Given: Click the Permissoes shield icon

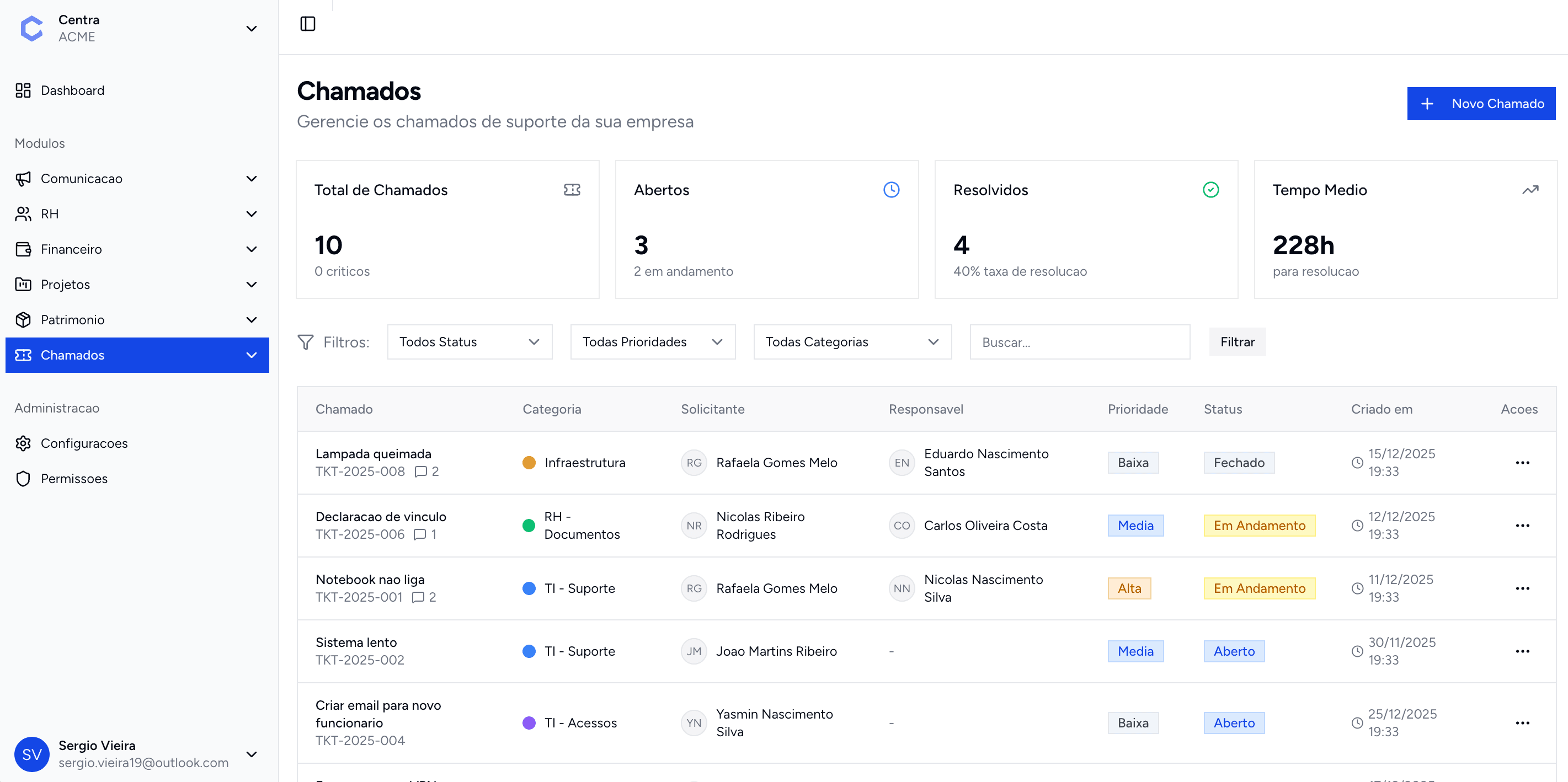Looking at the screenshot, I should (23, 479).
